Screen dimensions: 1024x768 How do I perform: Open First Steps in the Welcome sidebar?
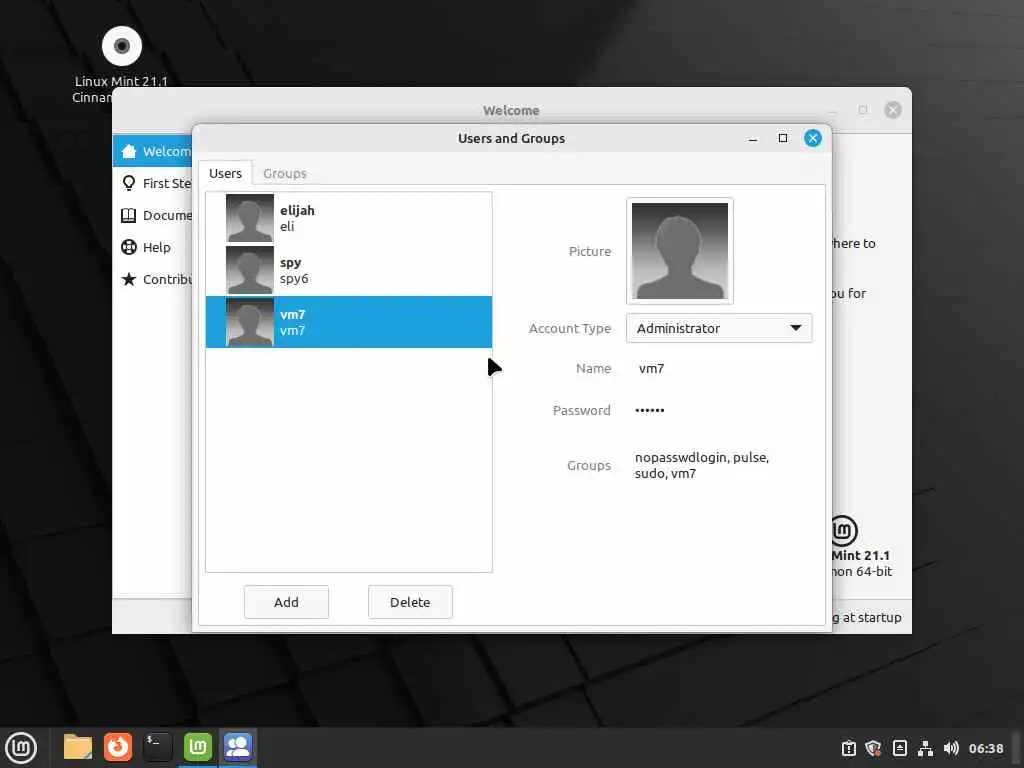pyautogui.click(x=152, y=184)
